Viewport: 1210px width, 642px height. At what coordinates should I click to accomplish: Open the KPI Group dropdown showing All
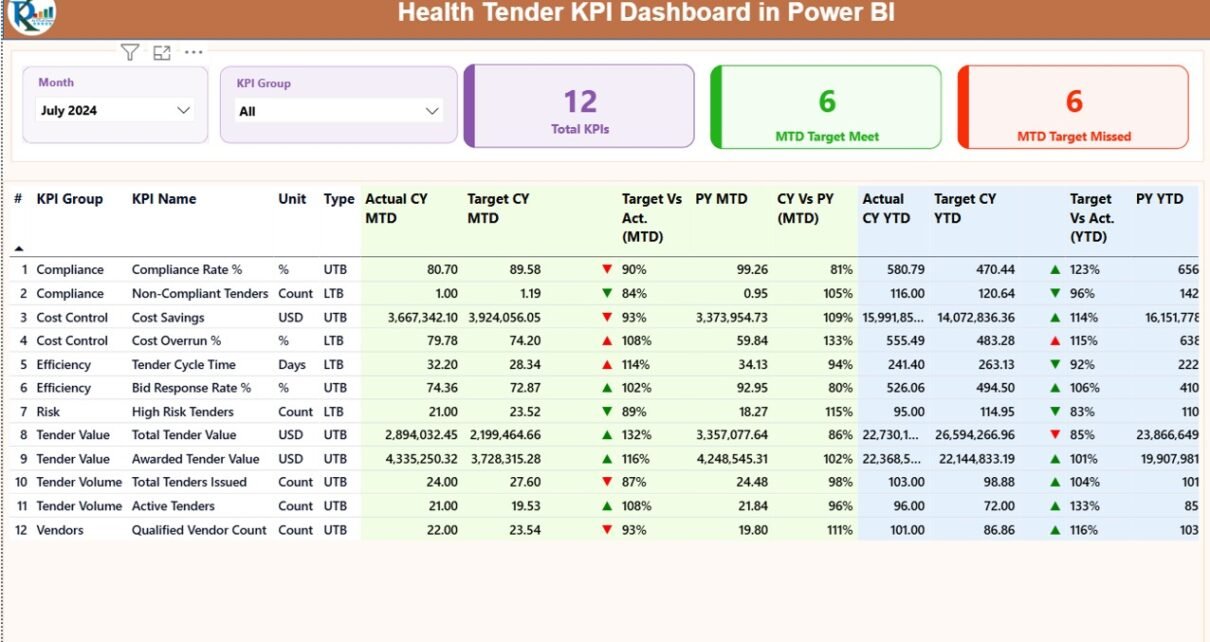click(432, 111)
